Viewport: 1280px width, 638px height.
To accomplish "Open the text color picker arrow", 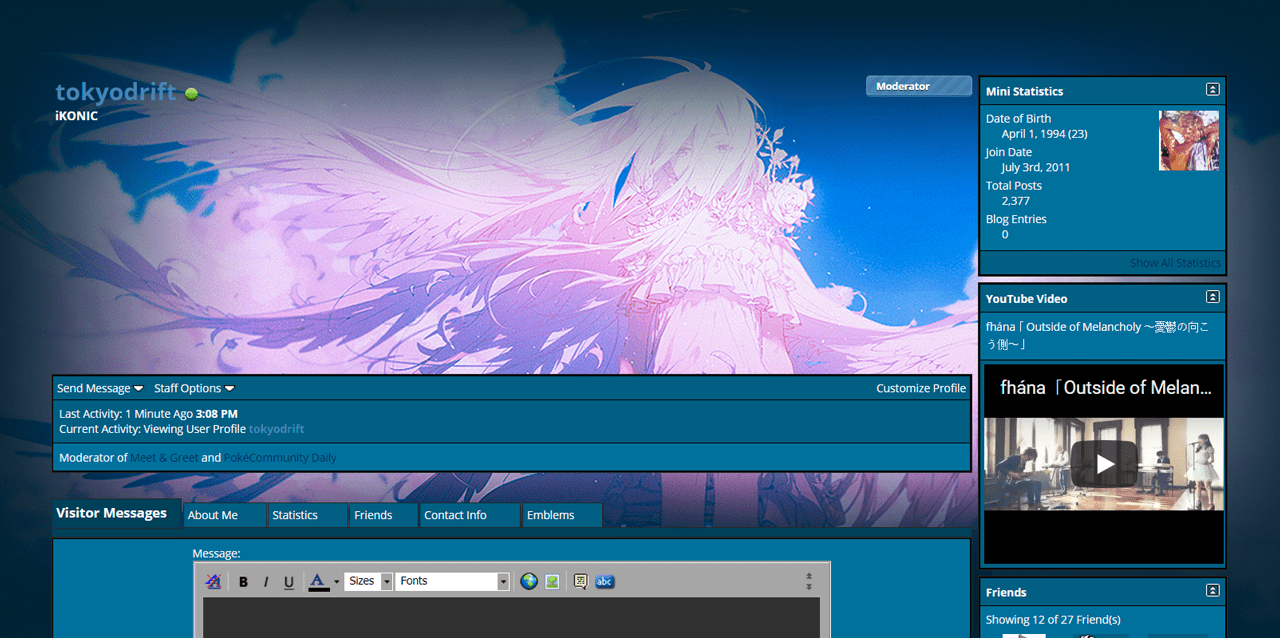I will (x=337, y=581).
